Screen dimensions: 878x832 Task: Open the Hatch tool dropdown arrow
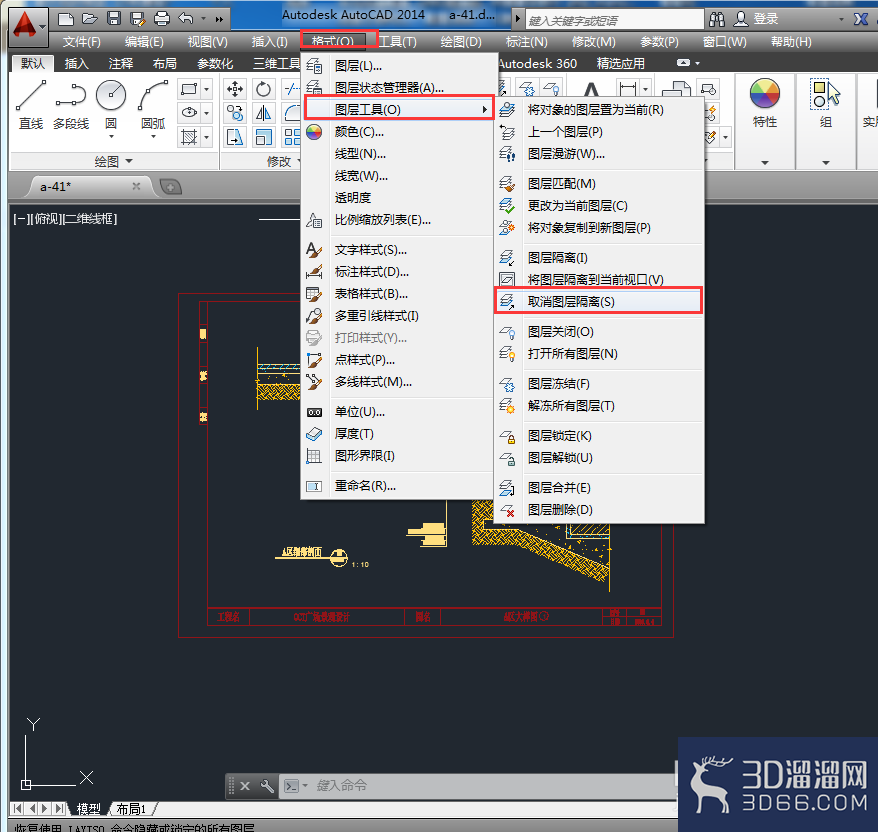click(x=207, y=137)
